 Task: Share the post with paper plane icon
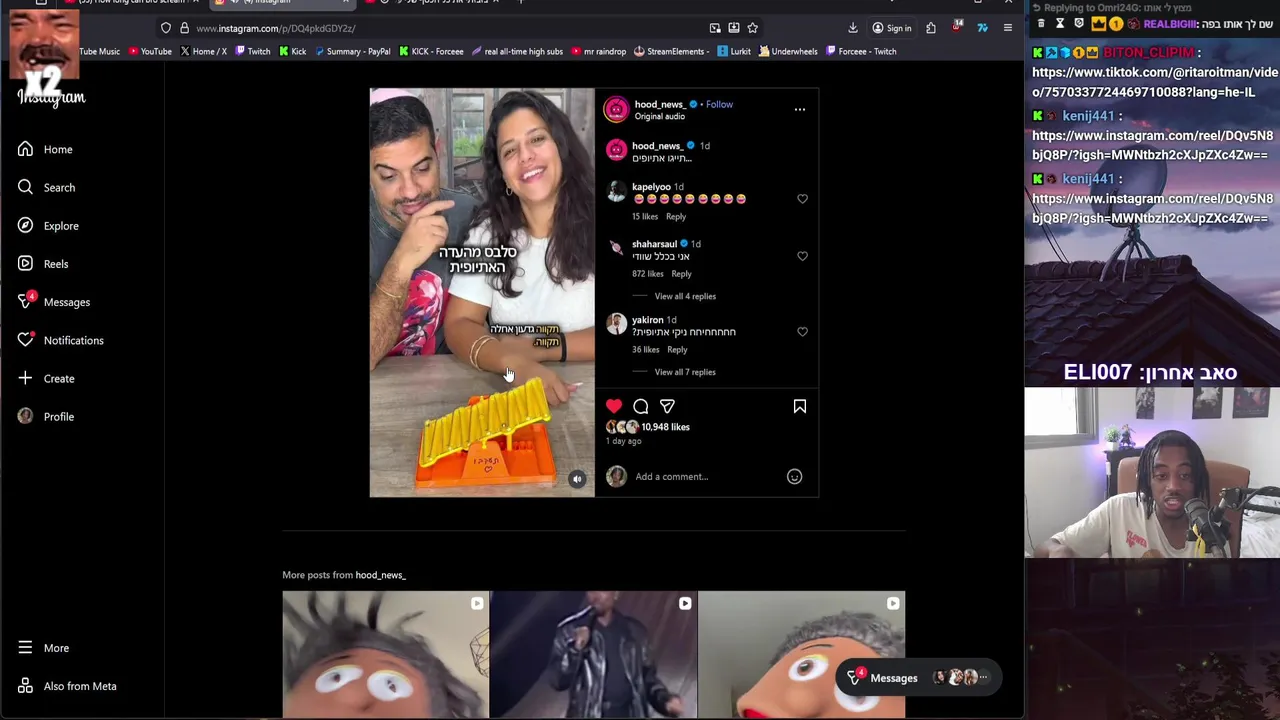pos(667,406)
